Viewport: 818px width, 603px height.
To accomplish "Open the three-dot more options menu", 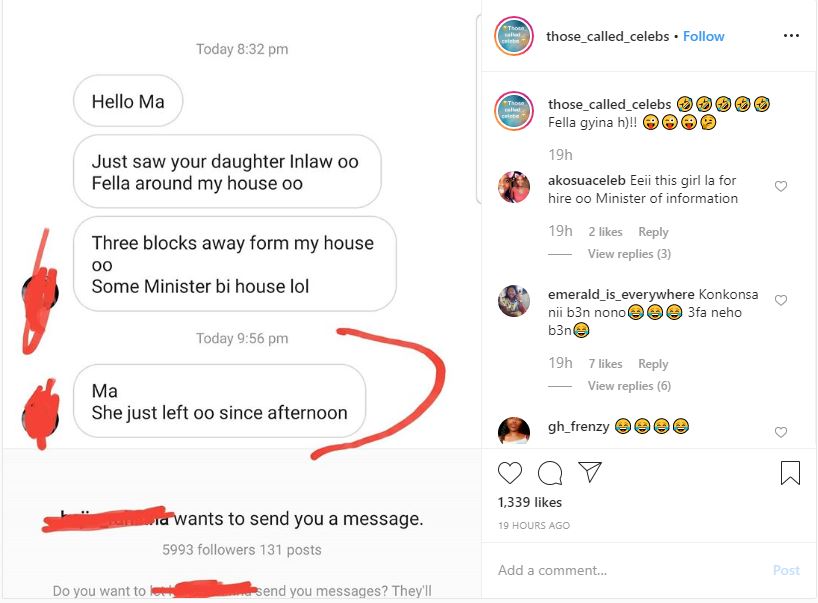I will (791, 35).
